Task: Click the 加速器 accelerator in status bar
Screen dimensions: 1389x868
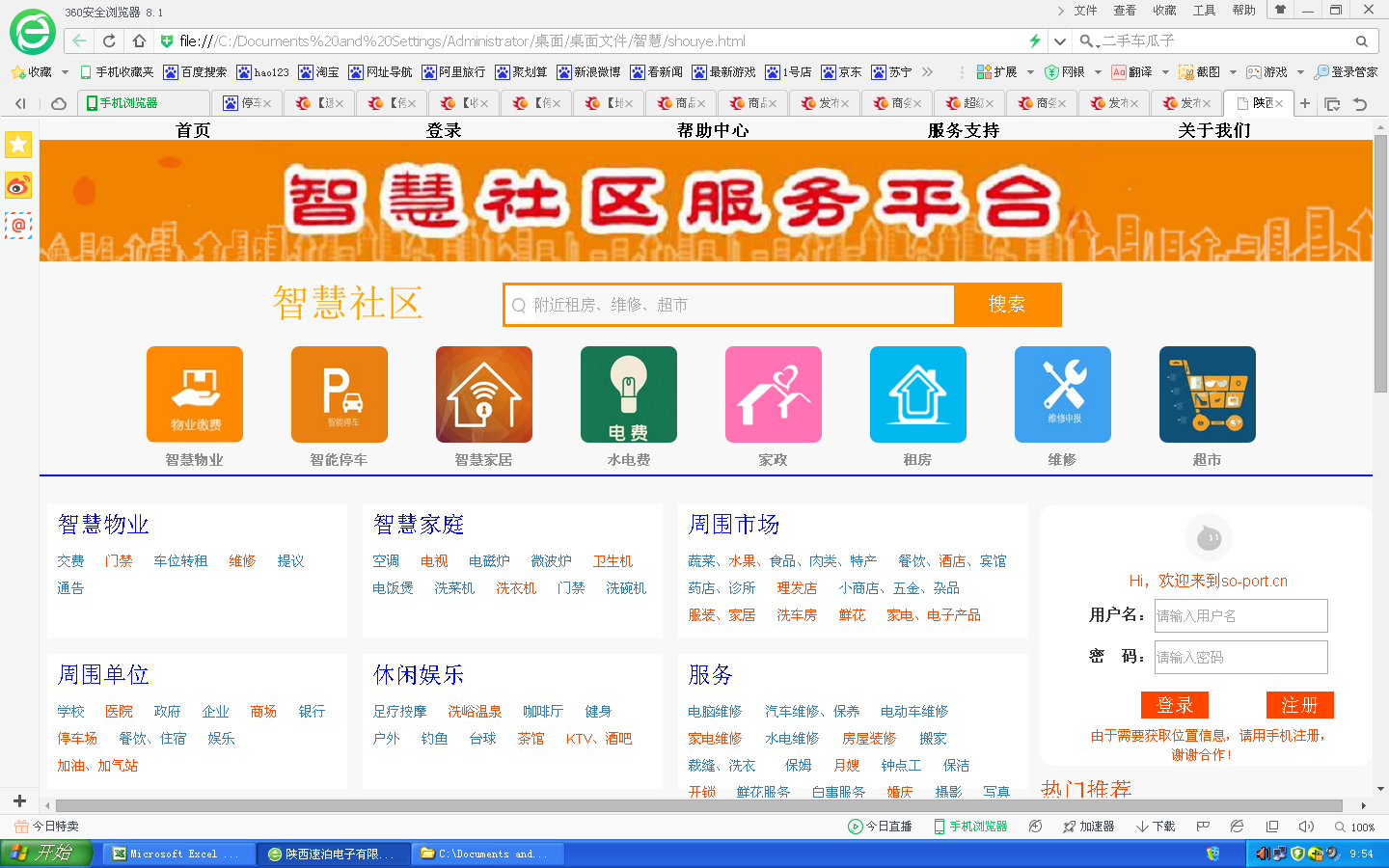Action: (1089, 827)
